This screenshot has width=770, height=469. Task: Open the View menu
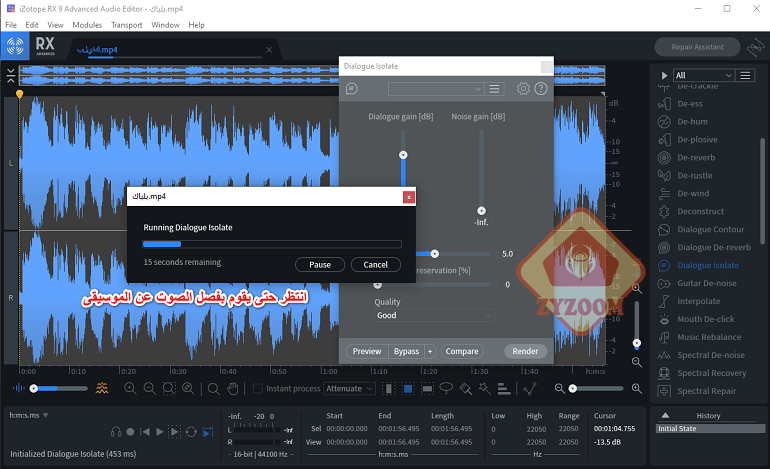(55, 25)
